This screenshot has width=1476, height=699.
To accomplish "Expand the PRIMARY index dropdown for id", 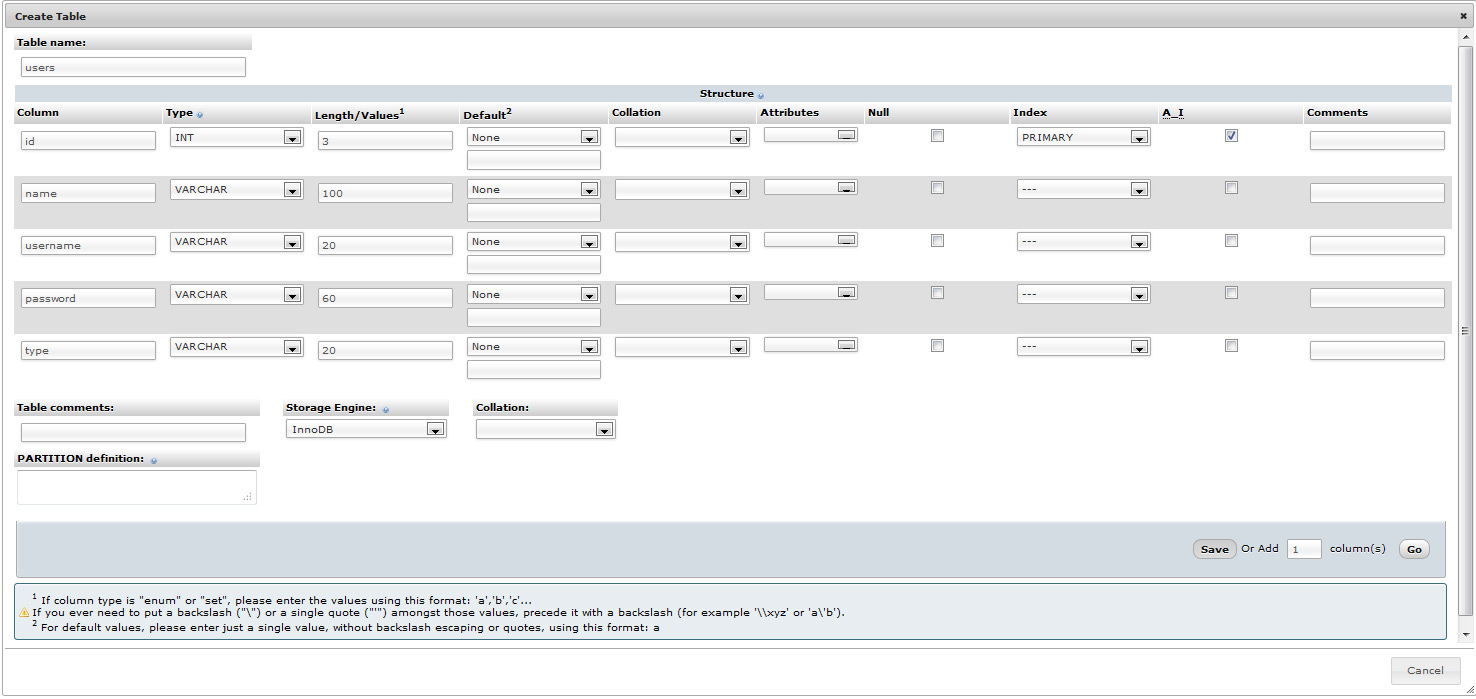I will (x=1083, y=138).
